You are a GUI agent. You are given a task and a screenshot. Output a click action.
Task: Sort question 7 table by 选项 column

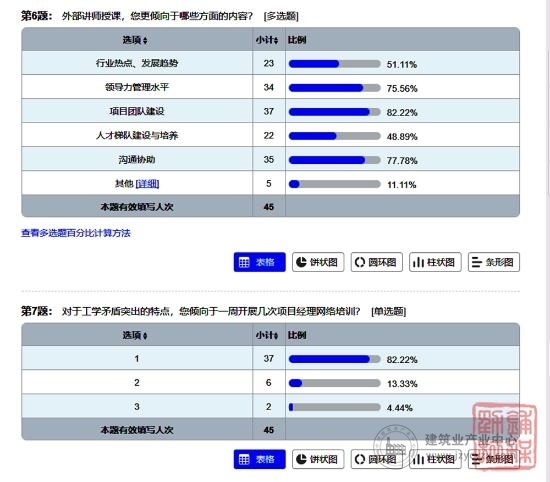tap(135, 335)
